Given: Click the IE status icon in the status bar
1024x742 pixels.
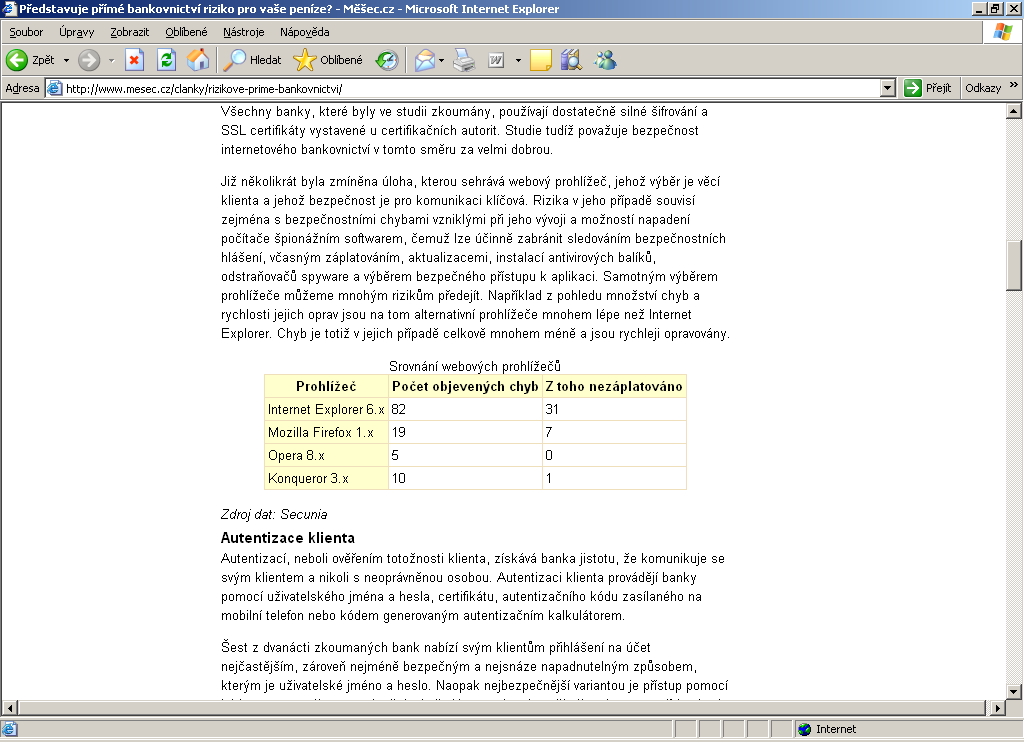Looking at the screenshot, I should pos(10,729).
